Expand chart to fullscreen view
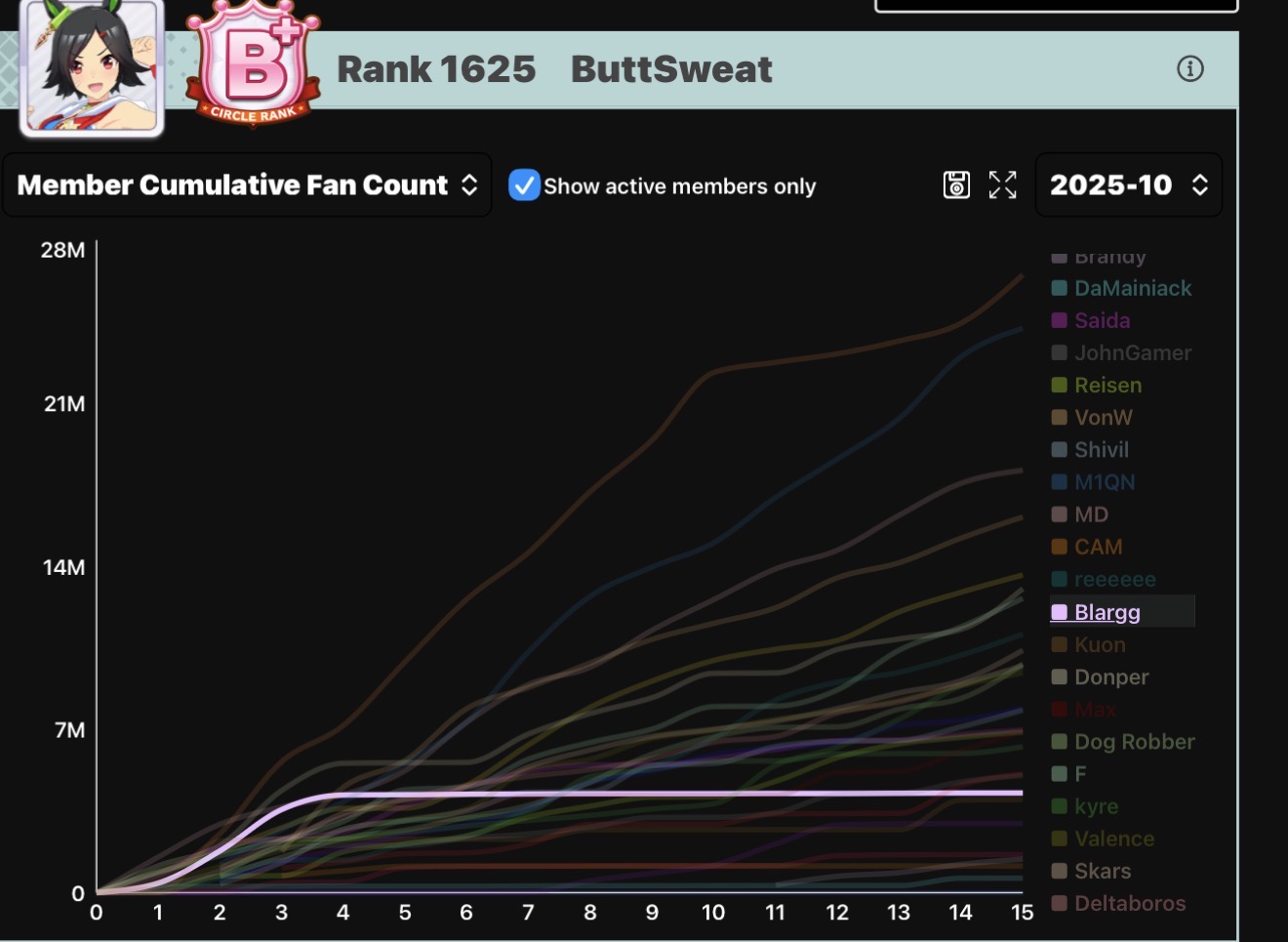The image size is (1288, 942). click(x=1002, y=184)
